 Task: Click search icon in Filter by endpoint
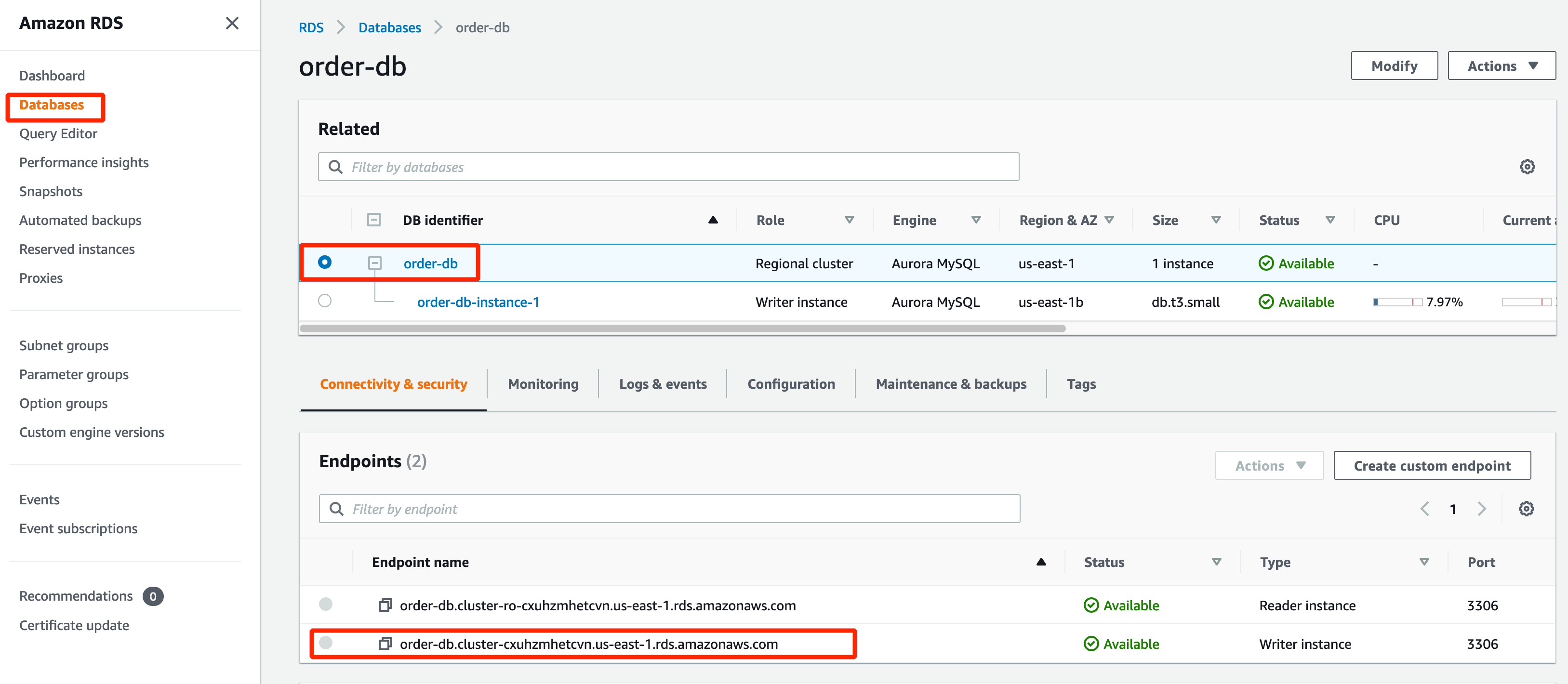pyautogui.click(x=336, y=509)
